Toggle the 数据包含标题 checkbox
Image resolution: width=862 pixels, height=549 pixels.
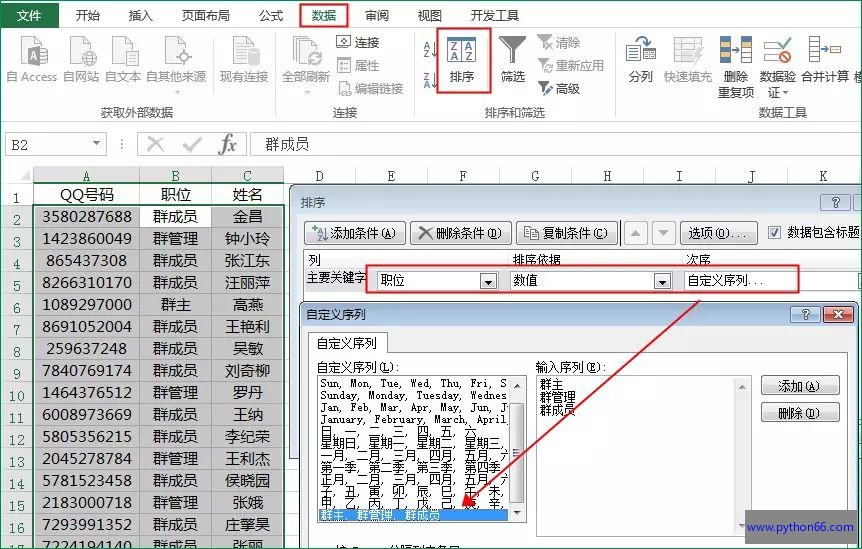point(774,233)
